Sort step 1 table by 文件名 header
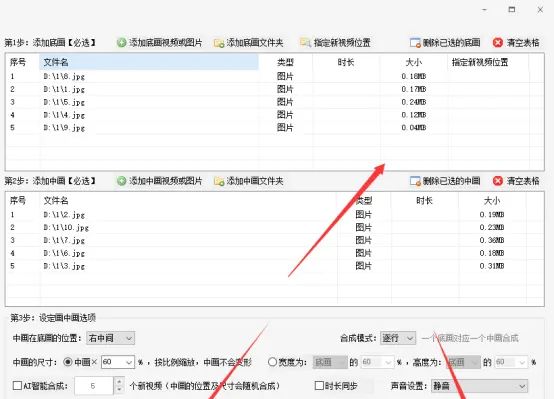The width and height of the screenshot is (554, 399). (x=149, y=63)
